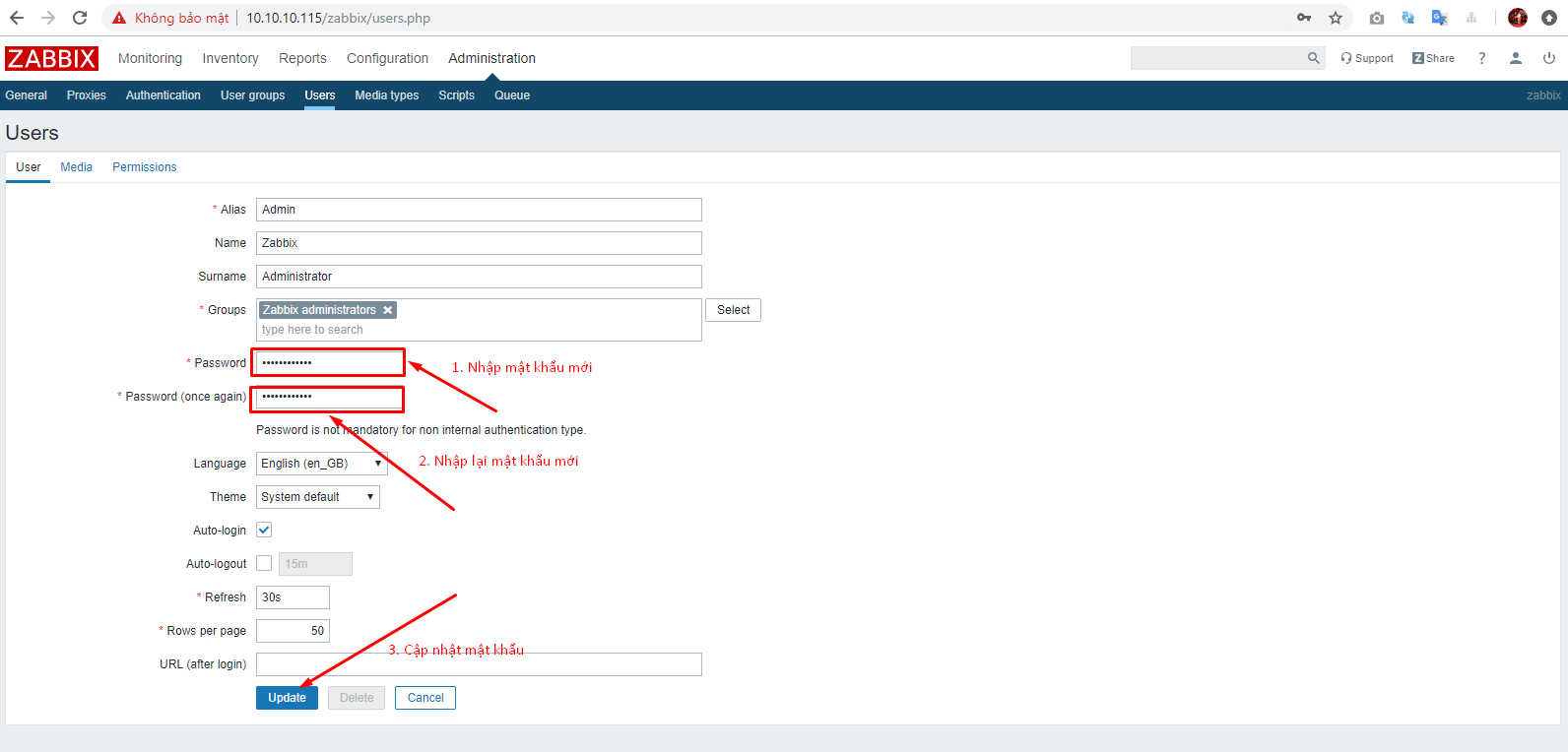The height and width of the screenshot is (752, 1568).
Task: Go to the Users submenu item
Action: tap(320, 95)
